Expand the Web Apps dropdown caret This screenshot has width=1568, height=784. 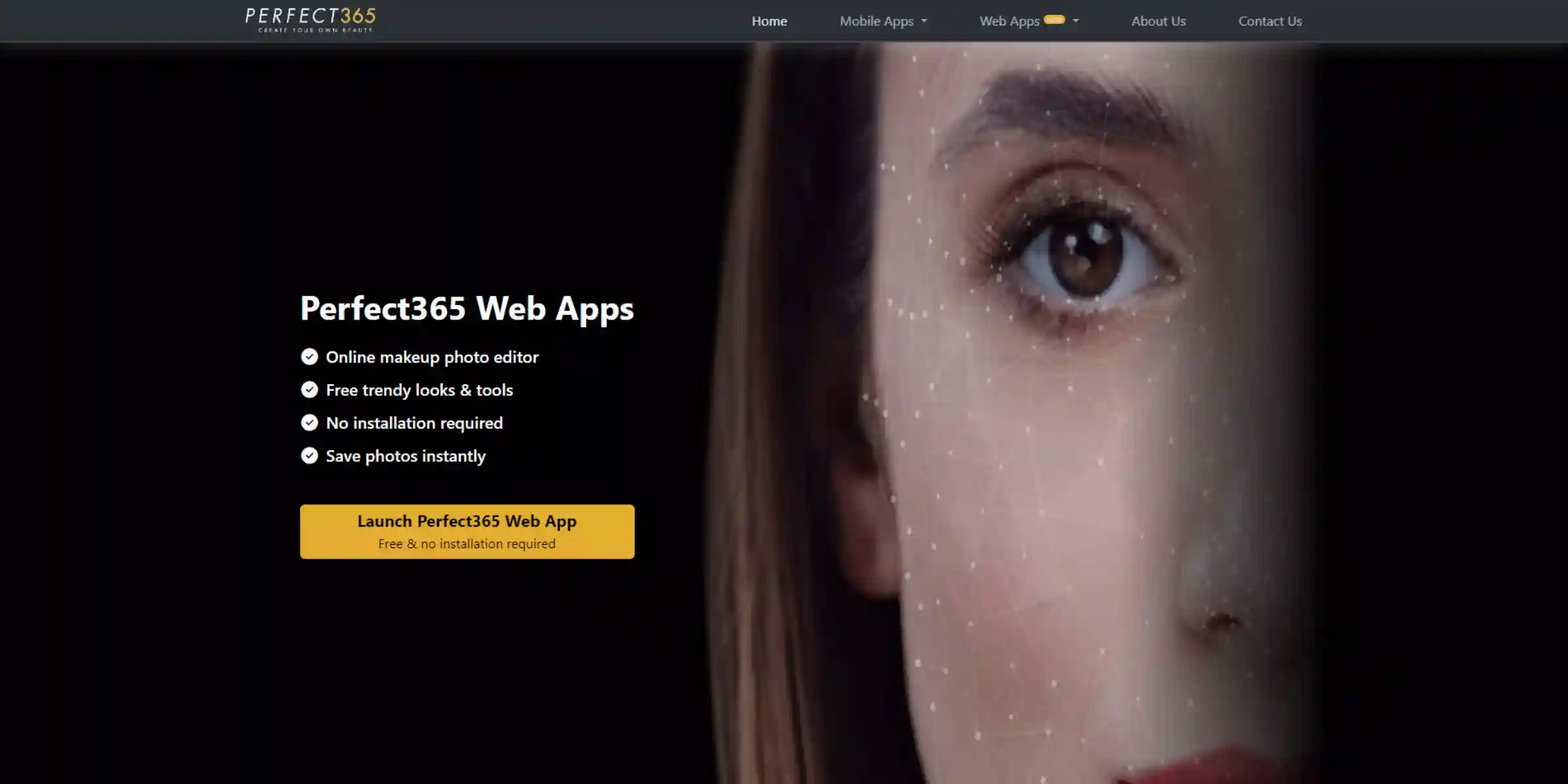click(x=1075, y=21)
